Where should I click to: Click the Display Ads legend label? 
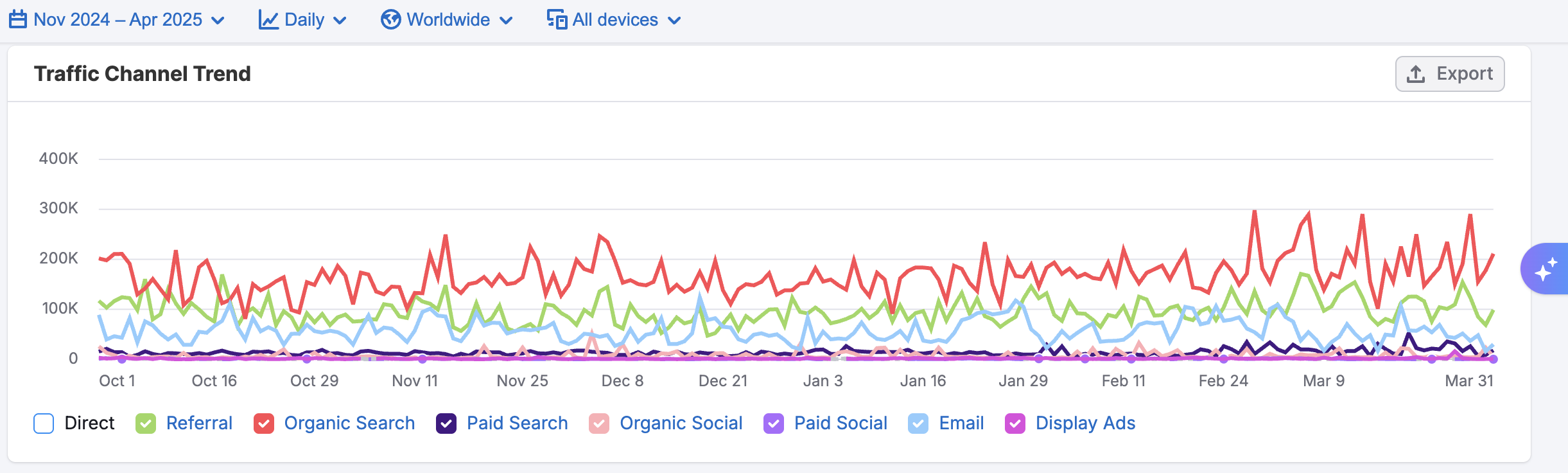(1085, 423)
